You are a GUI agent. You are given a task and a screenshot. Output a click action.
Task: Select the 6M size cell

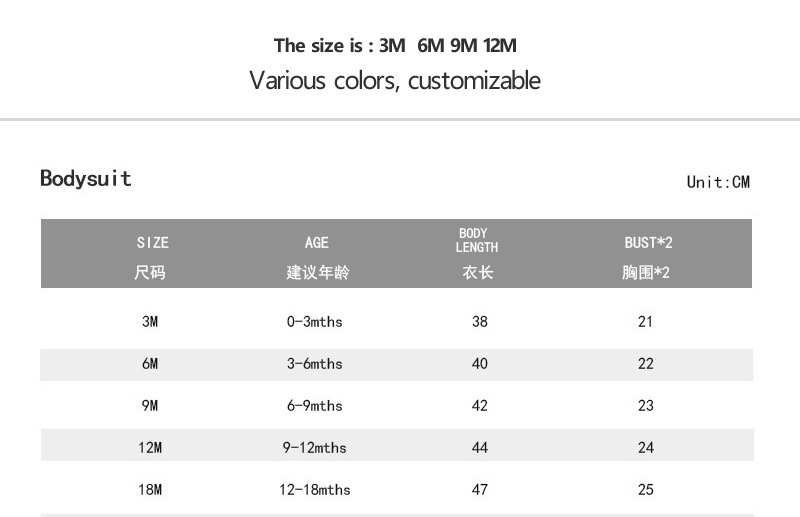[x=150, y=364]
